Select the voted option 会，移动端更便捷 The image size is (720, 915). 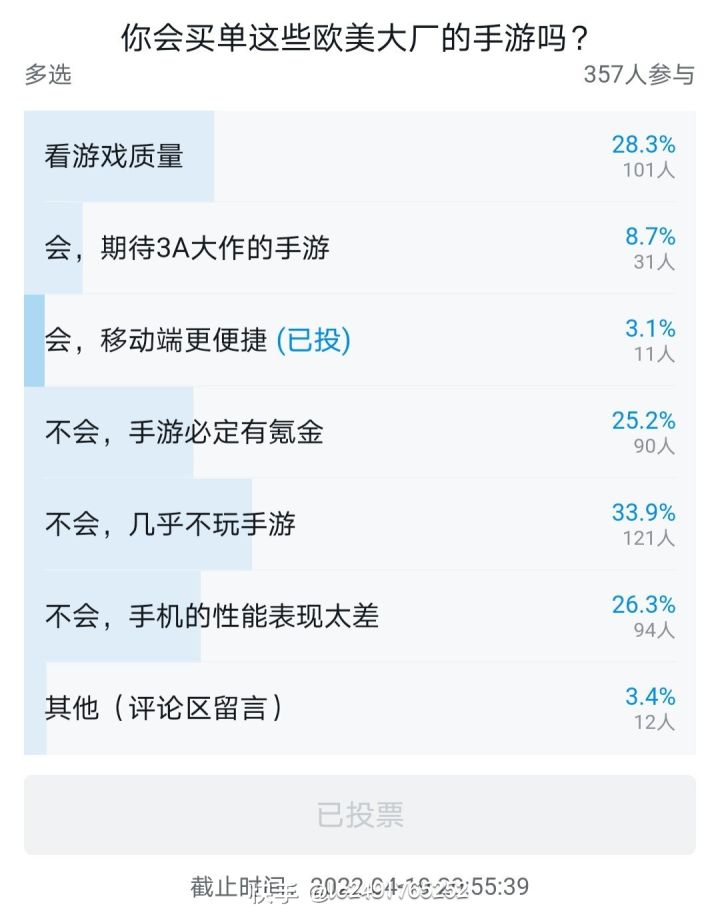(x=359, y=341)
